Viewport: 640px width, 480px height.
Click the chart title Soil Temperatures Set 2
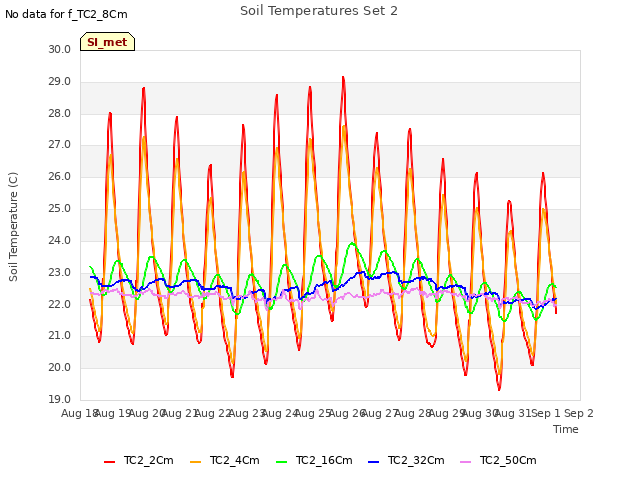pos(319,11)
